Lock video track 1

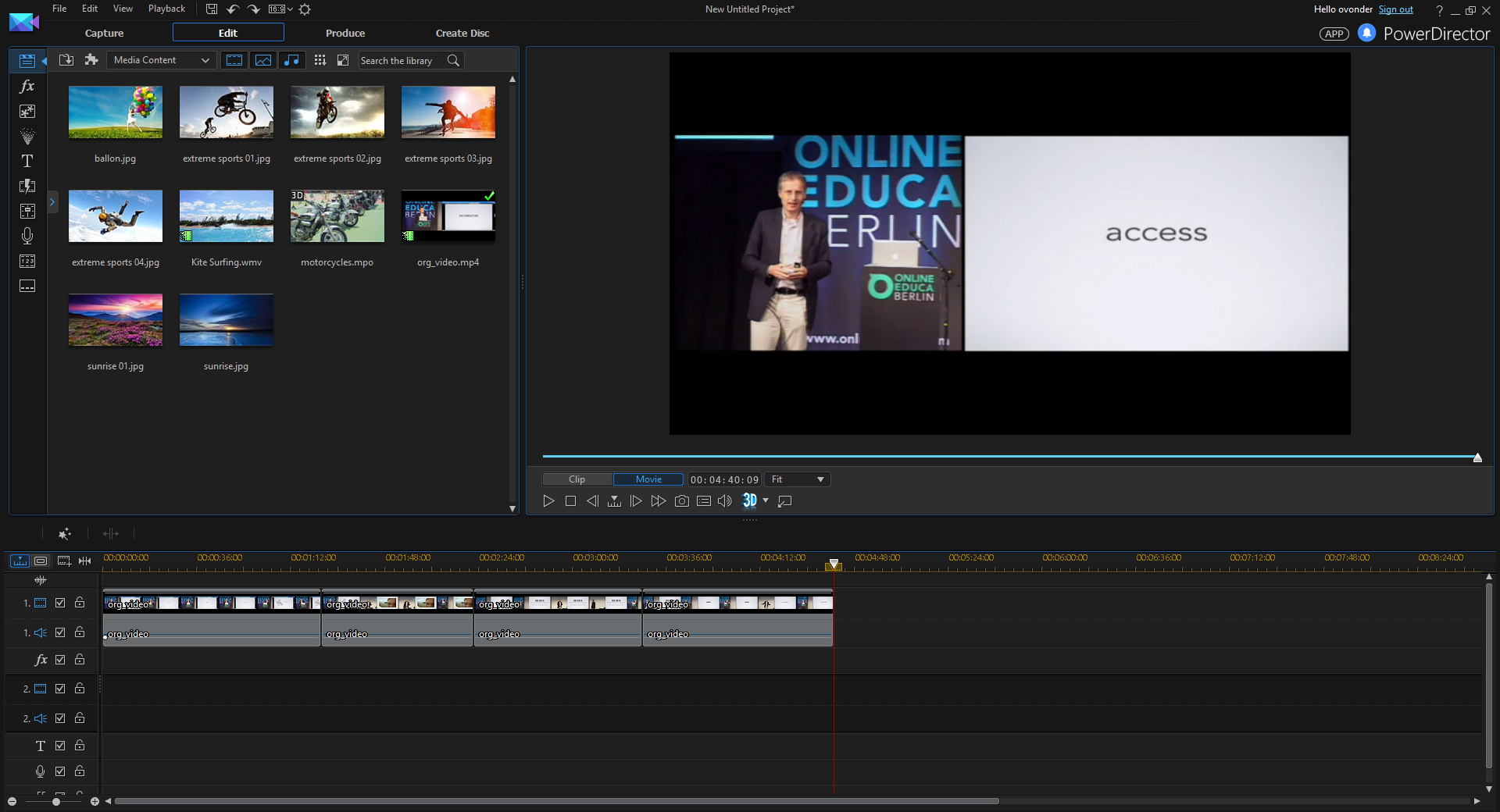[80, 602]
